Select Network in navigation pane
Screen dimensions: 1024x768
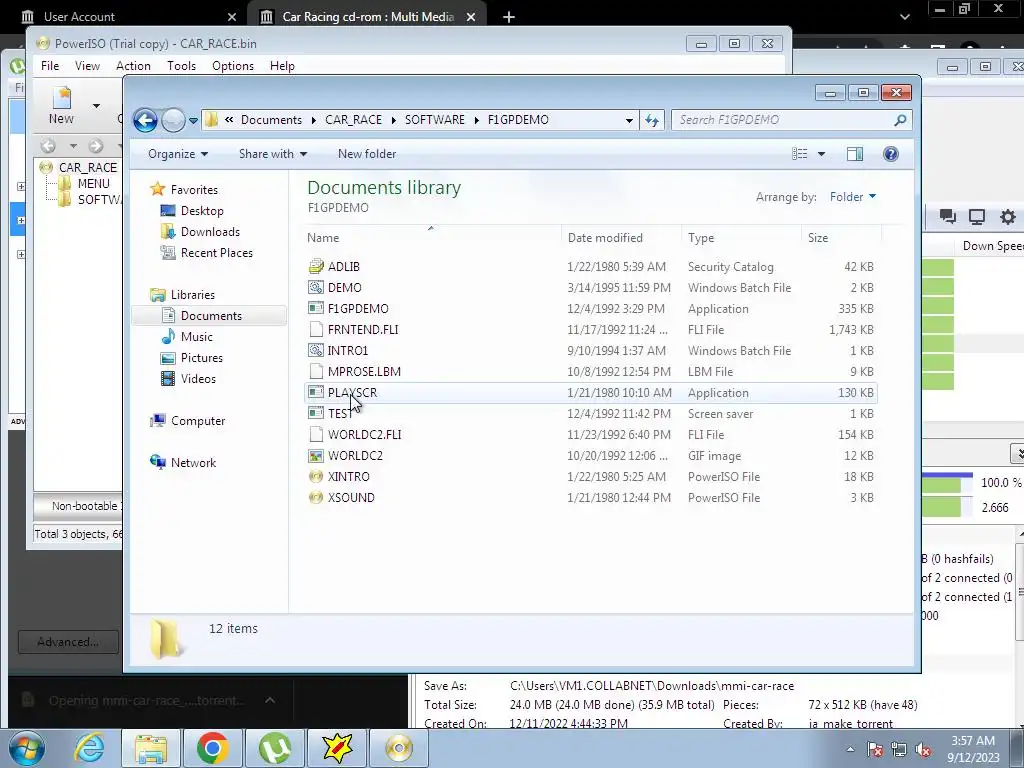coord(193,463)
